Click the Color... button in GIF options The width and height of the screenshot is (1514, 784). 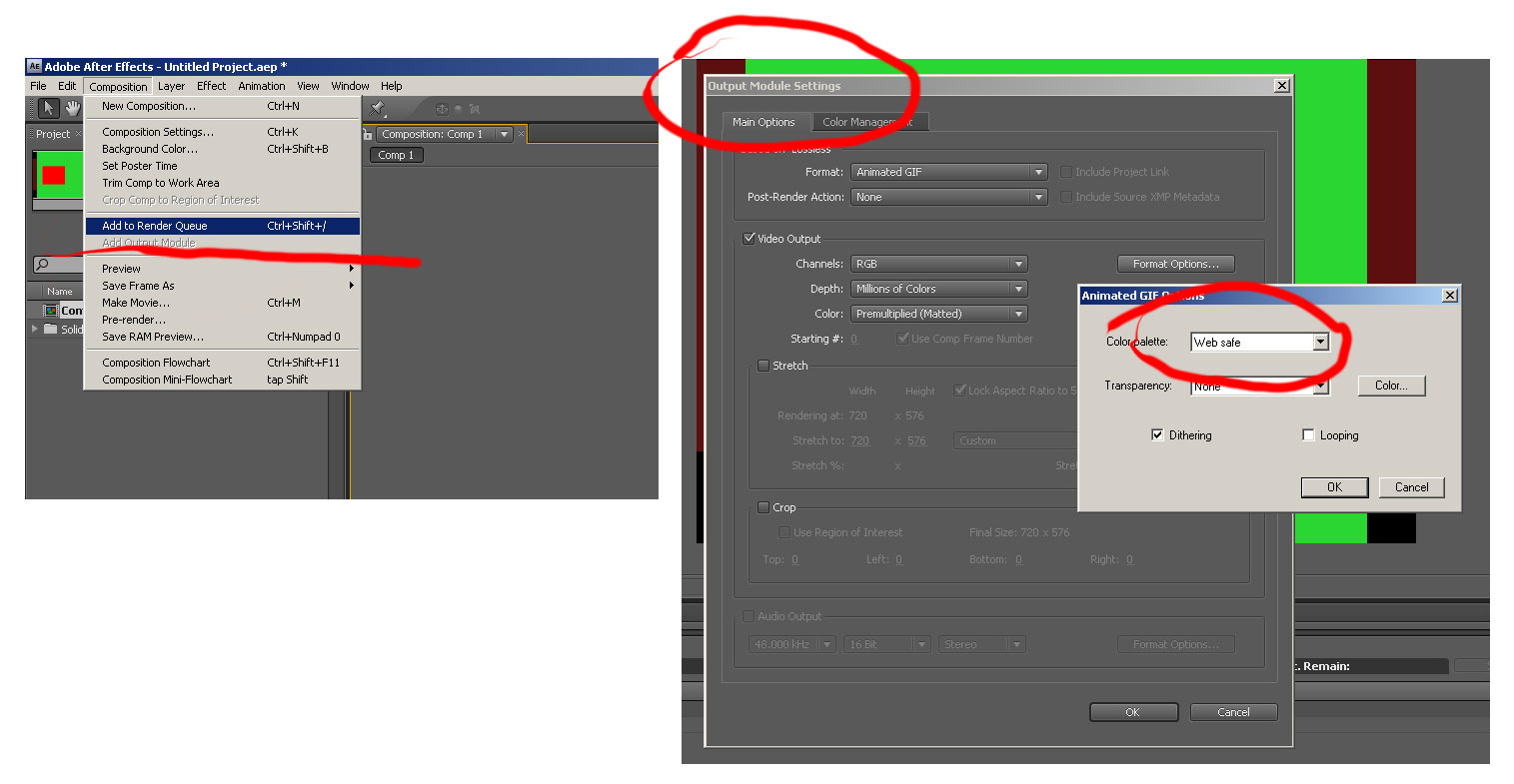pos(1391,386)
